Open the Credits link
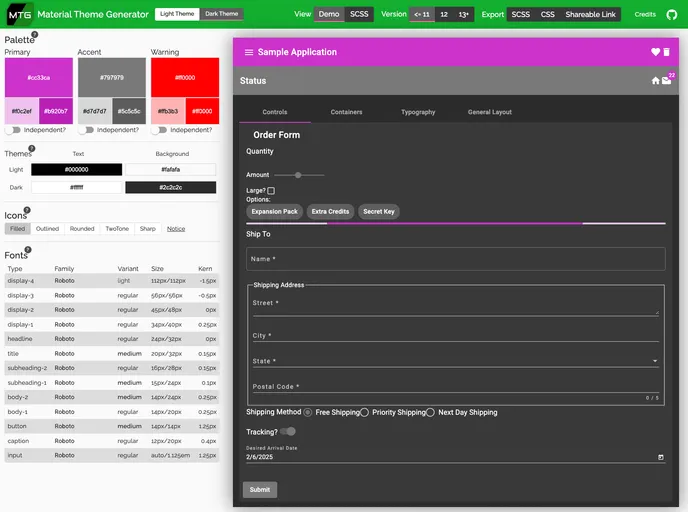688x512 pixels. (x=645, y=14)
